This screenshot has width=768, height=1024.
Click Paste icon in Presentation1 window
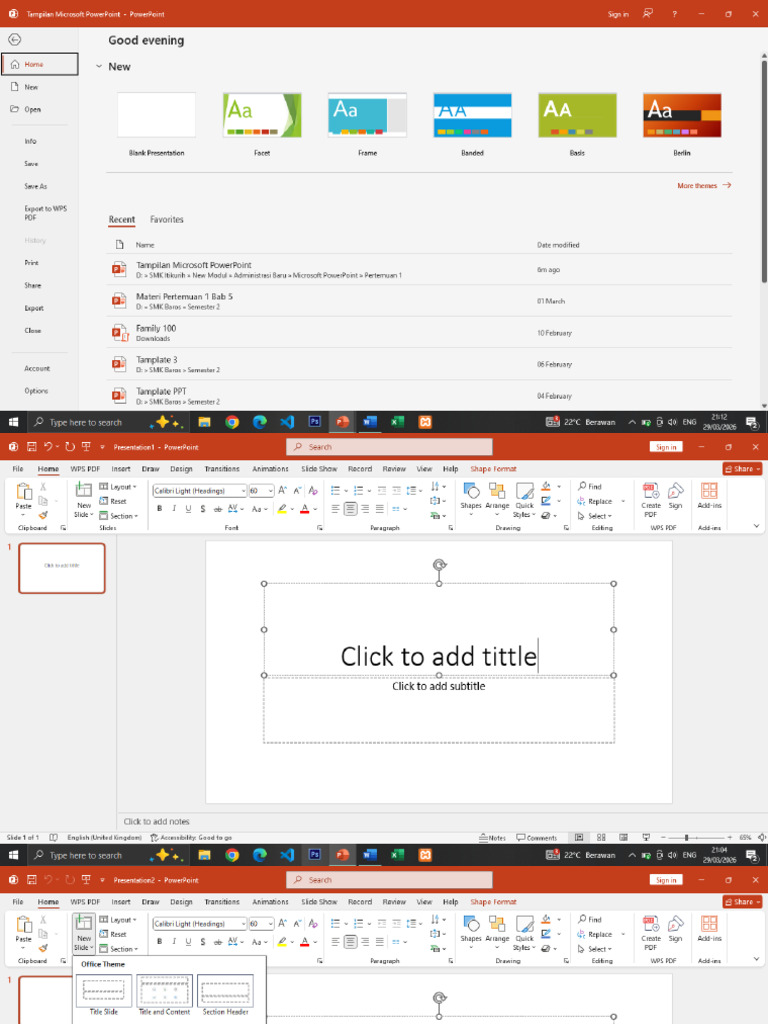coord(24,491)
